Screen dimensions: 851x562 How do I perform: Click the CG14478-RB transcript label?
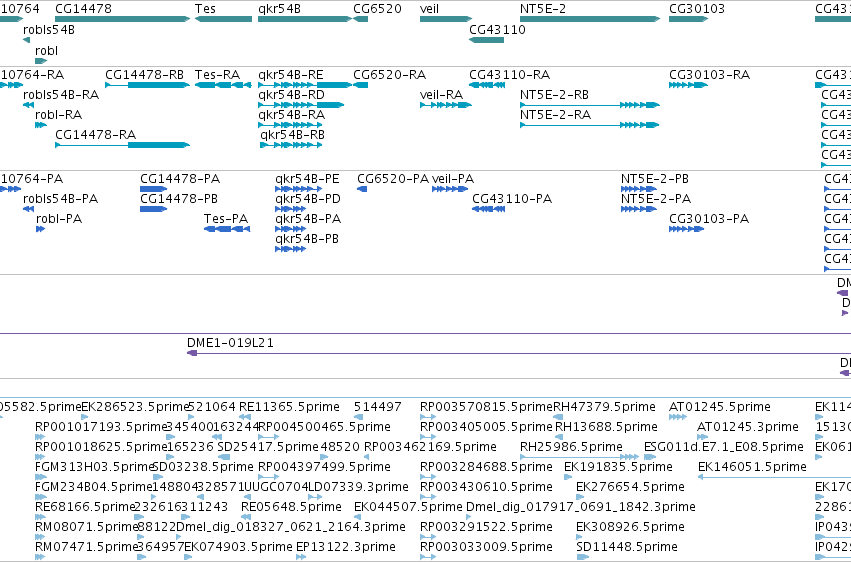144,74
